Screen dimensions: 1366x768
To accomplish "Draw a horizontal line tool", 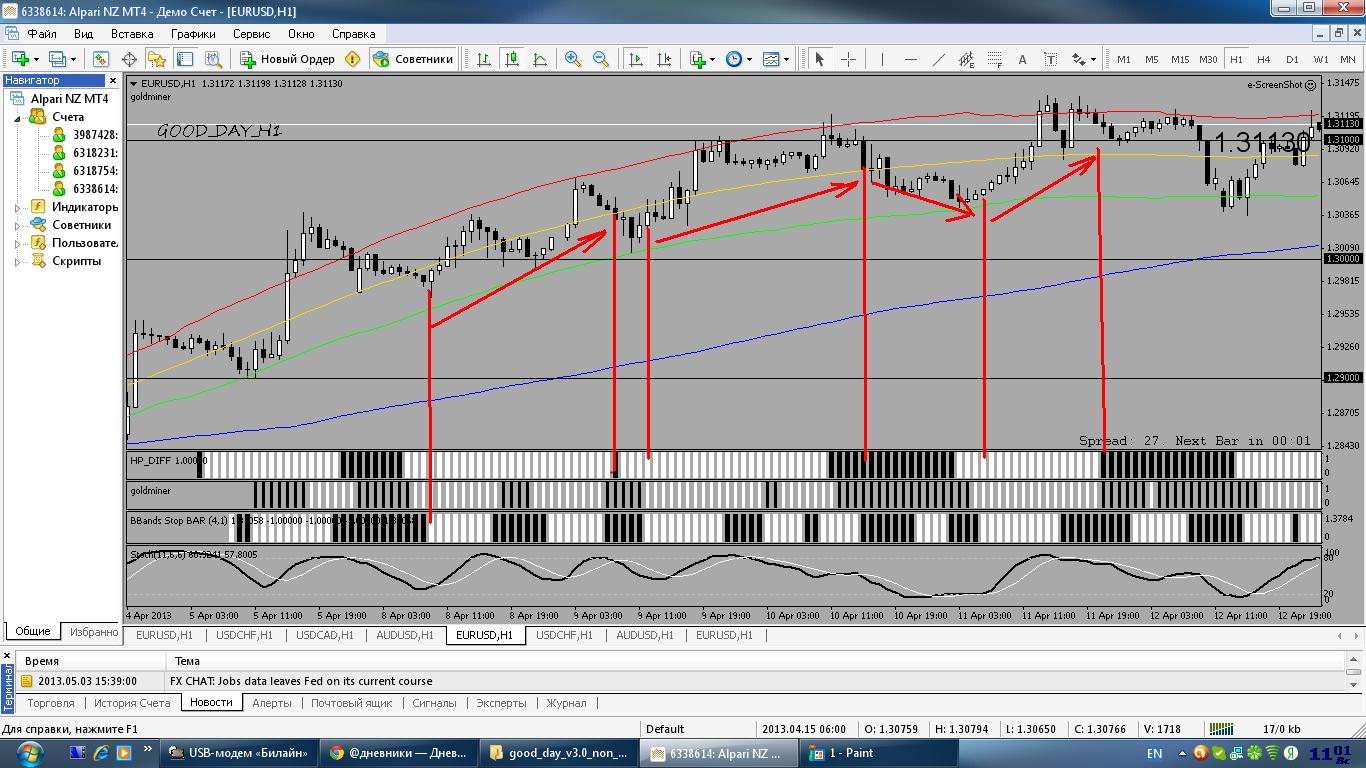I will coord(910,59).
